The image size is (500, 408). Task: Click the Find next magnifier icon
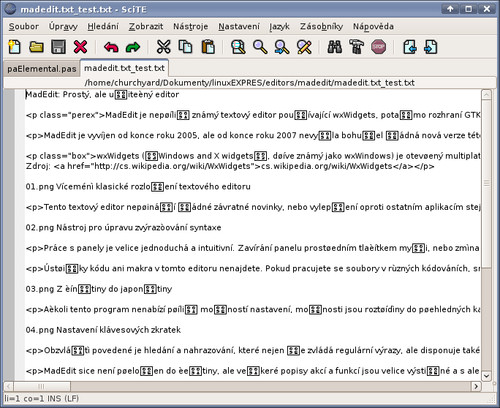click(x=282, y=47)
